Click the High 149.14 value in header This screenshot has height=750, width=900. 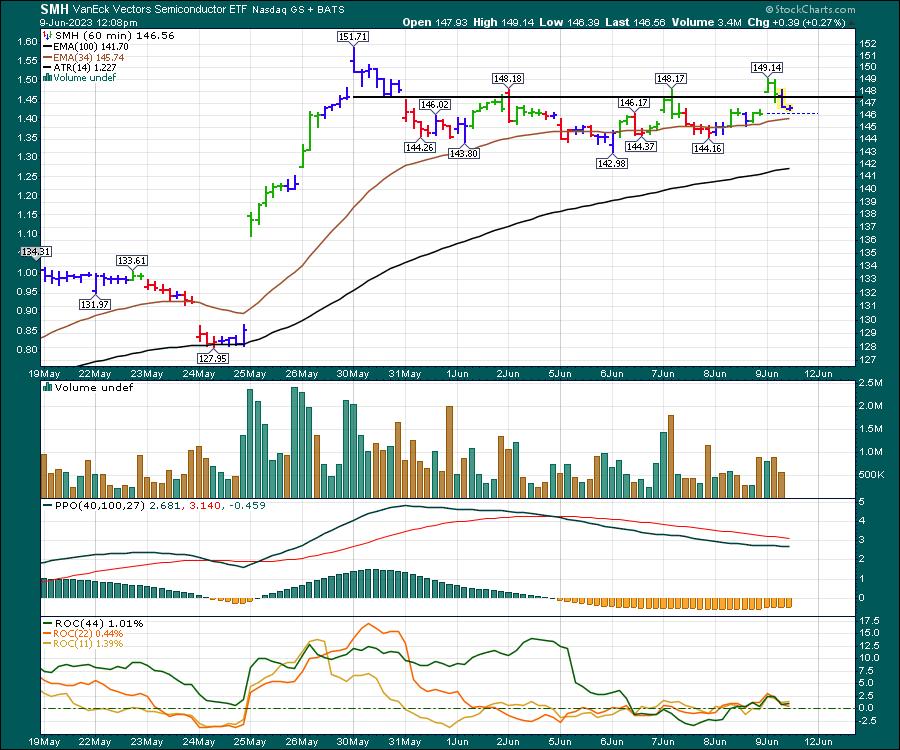(503, 22)
